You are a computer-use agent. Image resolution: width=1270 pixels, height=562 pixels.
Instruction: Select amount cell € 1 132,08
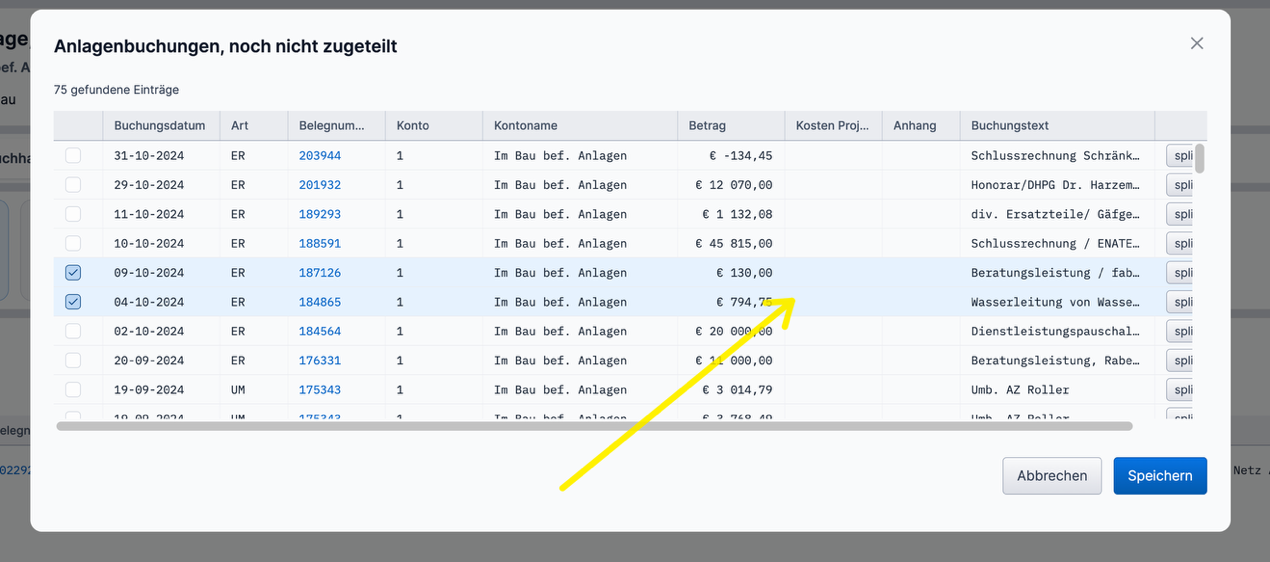pyautogui.click(x=731, y=214)
